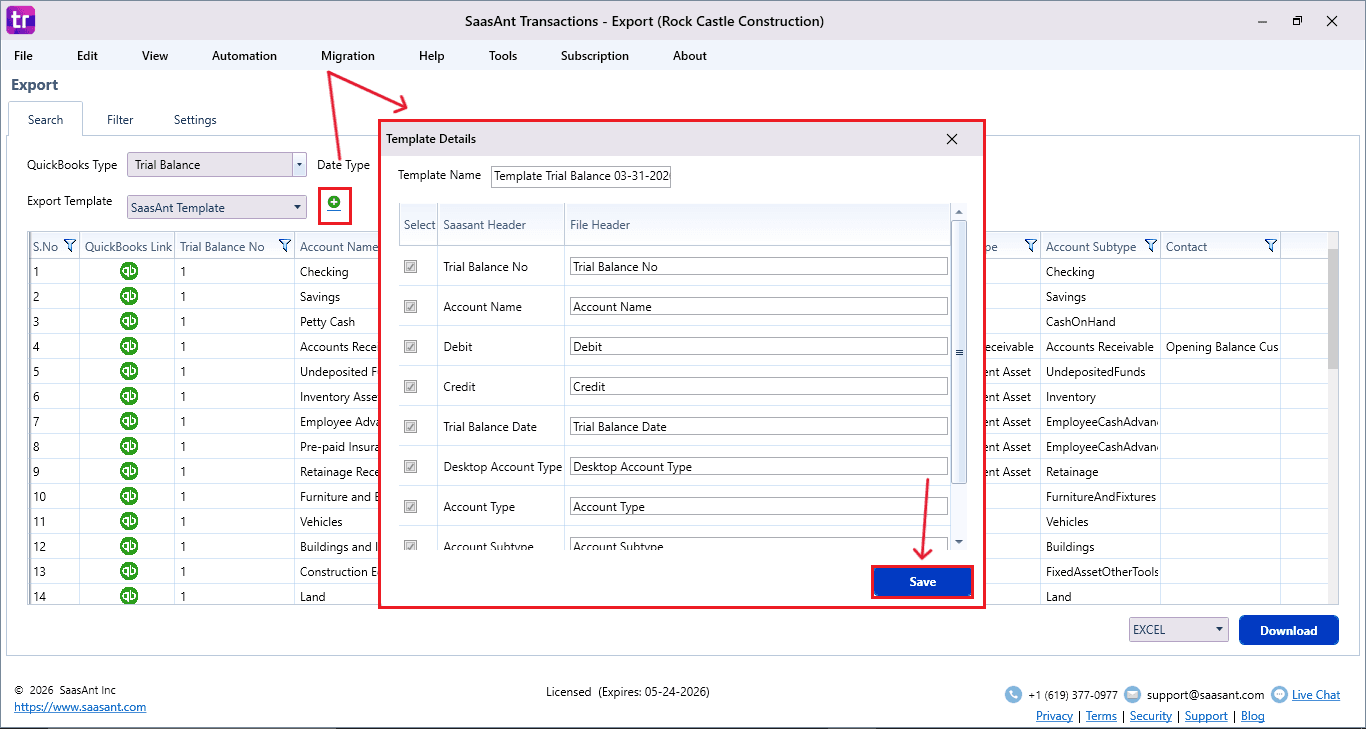
Task: Open the QuickBooks Type dropdown
Action: click(298, 164)
